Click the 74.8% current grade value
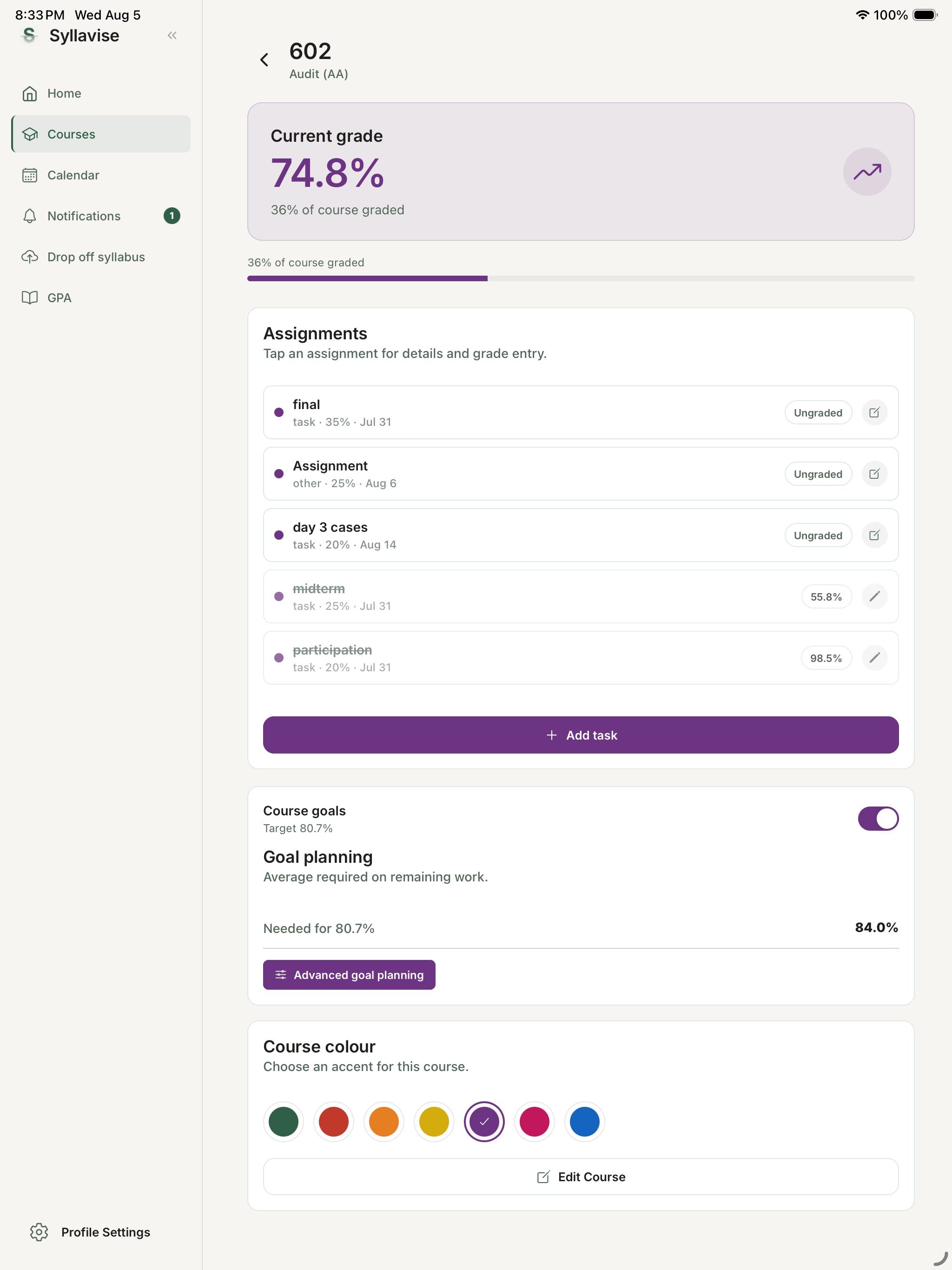This screenshot has height=1270, width=952. 327,173
